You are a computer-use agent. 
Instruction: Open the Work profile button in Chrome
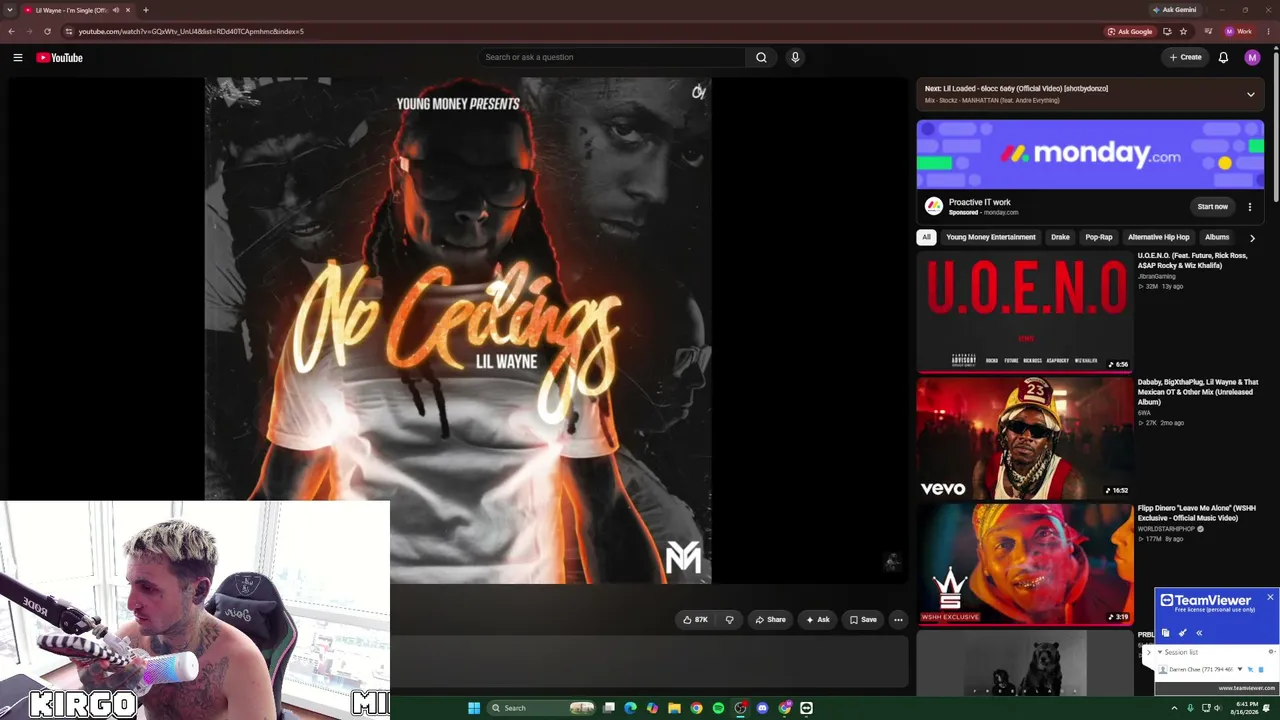1239,31
